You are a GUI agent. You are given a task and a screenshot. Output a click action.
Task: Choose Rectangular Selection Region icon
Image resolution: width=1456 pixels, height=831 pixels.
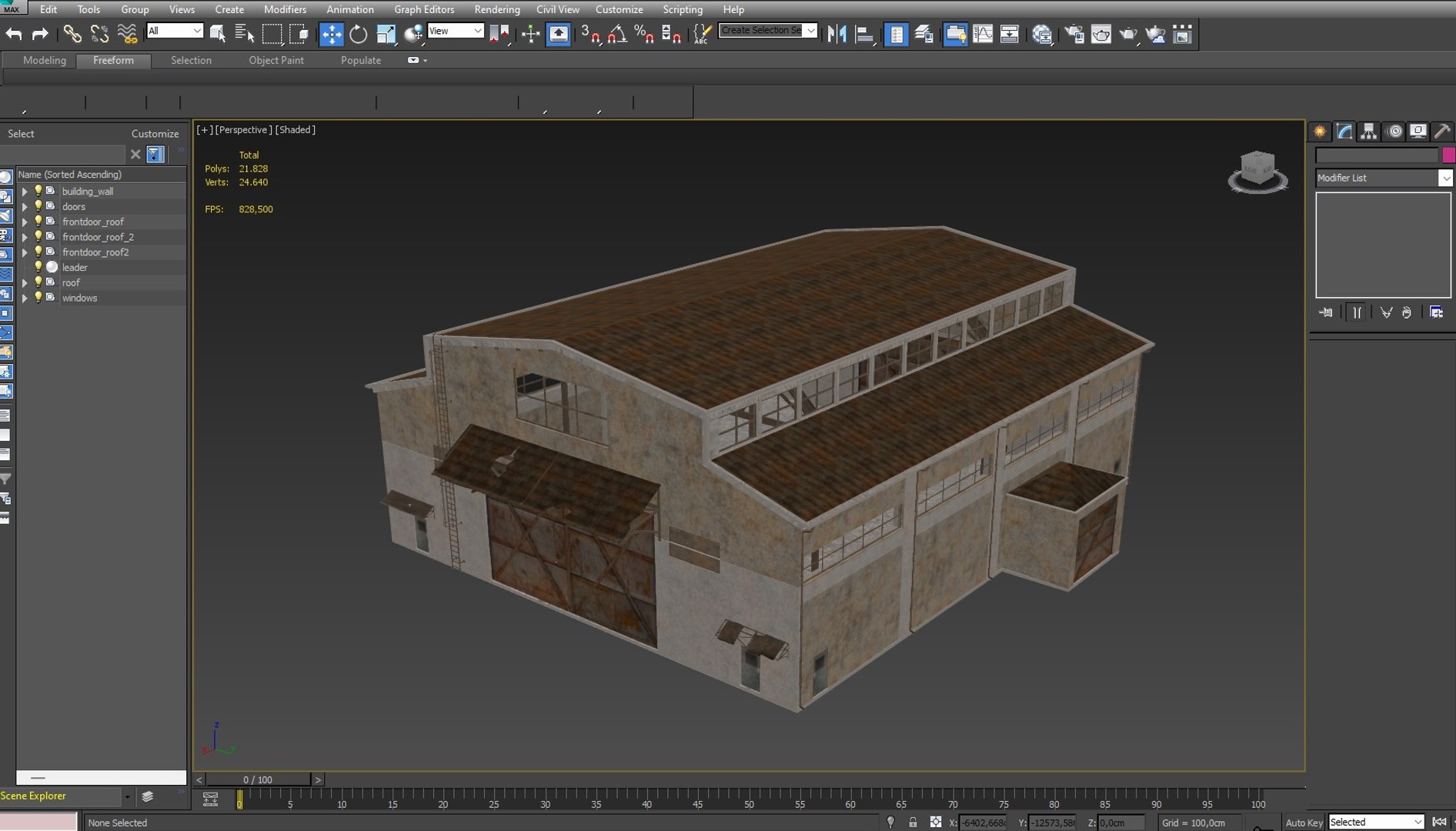[272, 34]
